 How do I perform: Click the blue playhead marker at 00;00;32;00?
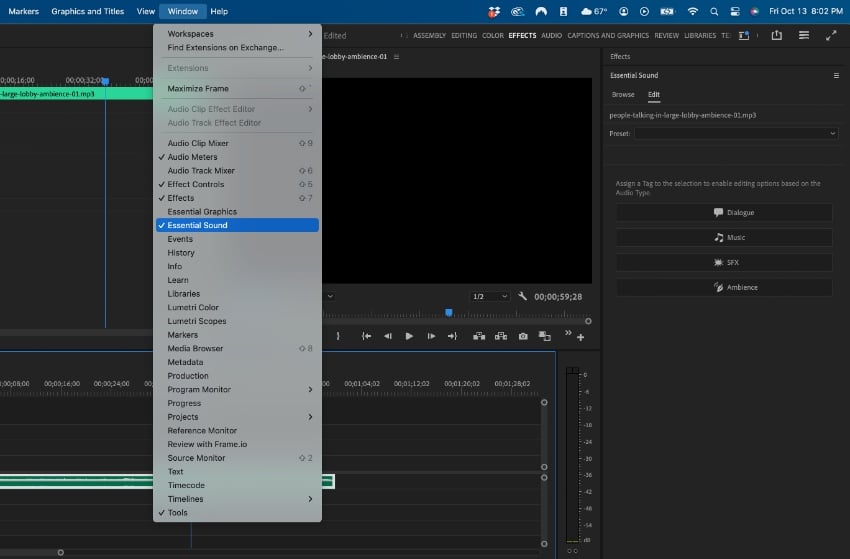coord(105,81)
